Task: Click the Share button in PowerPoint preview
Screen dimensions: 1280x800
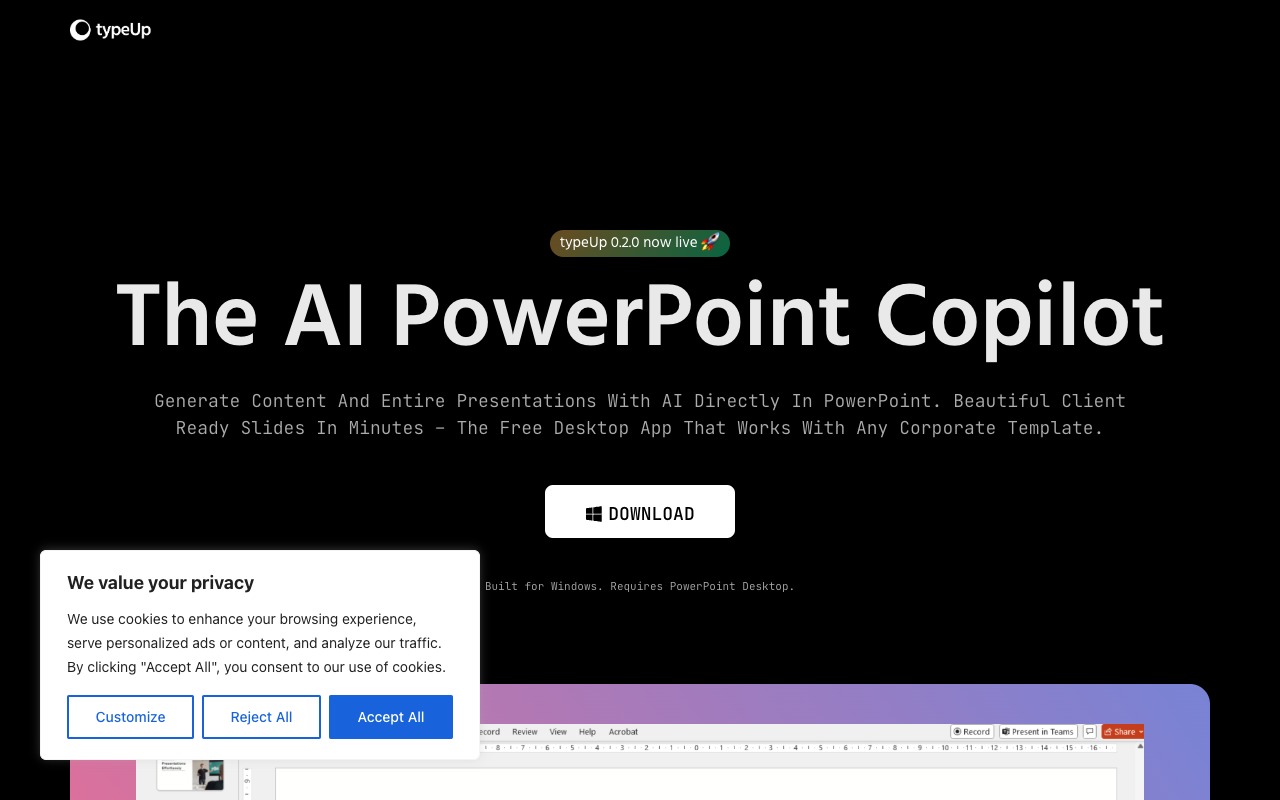Action: 1123,732
